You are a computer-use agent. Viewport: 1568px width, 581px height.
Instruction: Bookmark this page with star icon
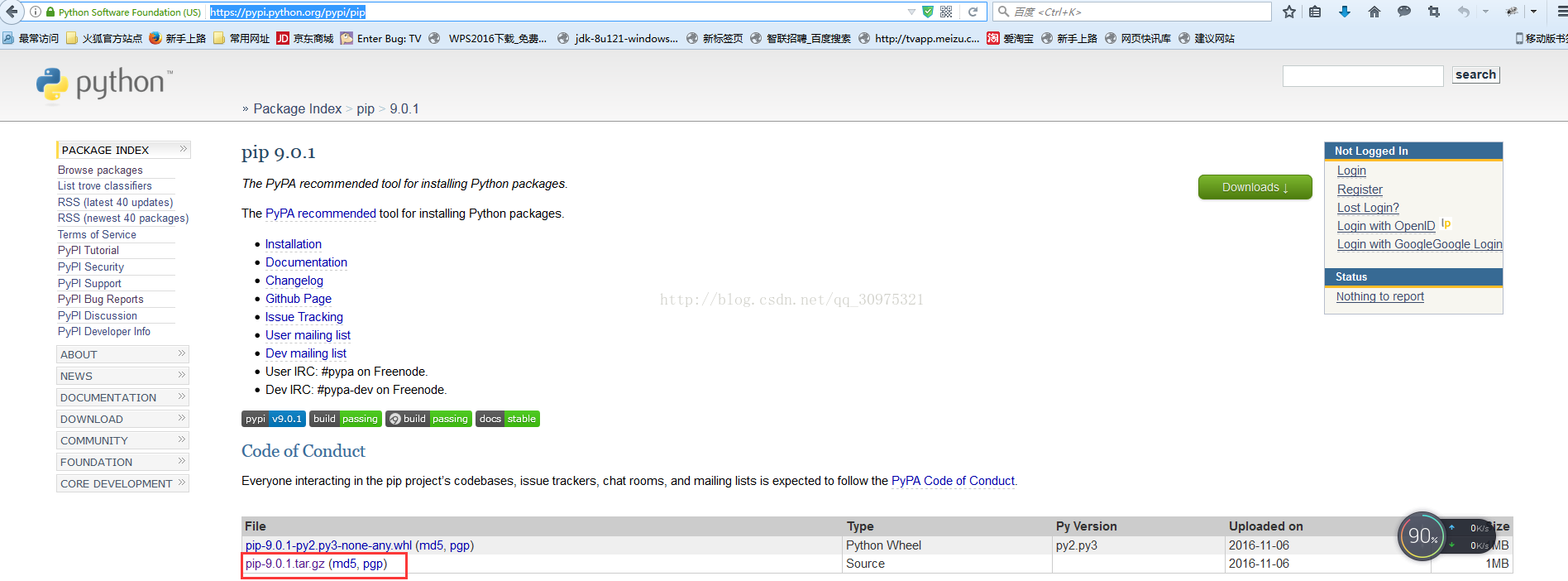1289,12
